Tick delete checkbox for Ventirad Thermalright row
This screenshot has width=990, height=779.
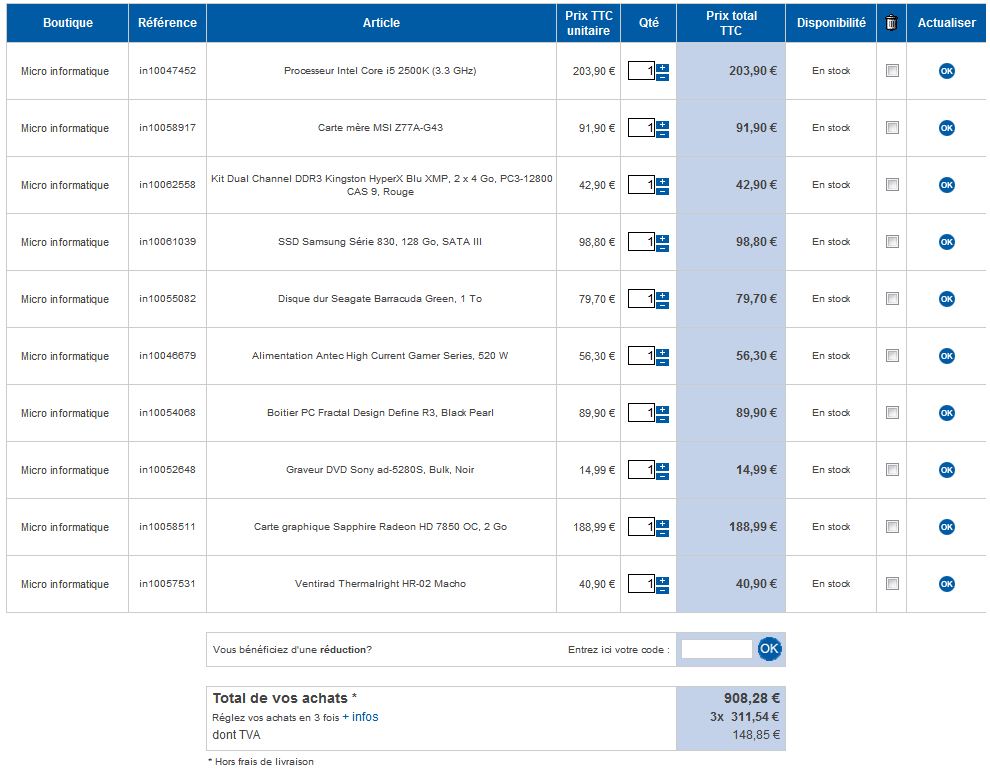892,584
